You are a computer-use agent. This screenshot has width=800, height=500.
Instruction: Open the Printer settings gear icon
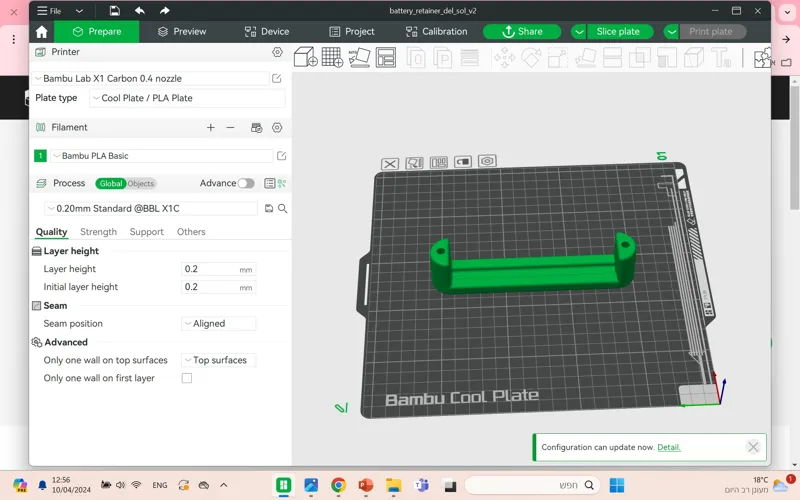coord(277,52)
